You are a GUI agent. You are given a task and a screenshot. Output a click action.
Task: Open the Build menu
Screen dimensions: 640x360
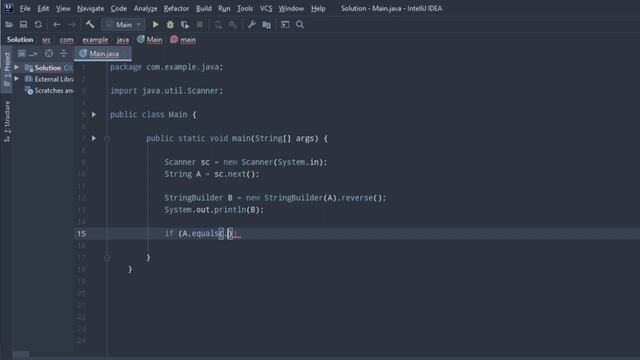pyautogui.click(x=204, y=8)
